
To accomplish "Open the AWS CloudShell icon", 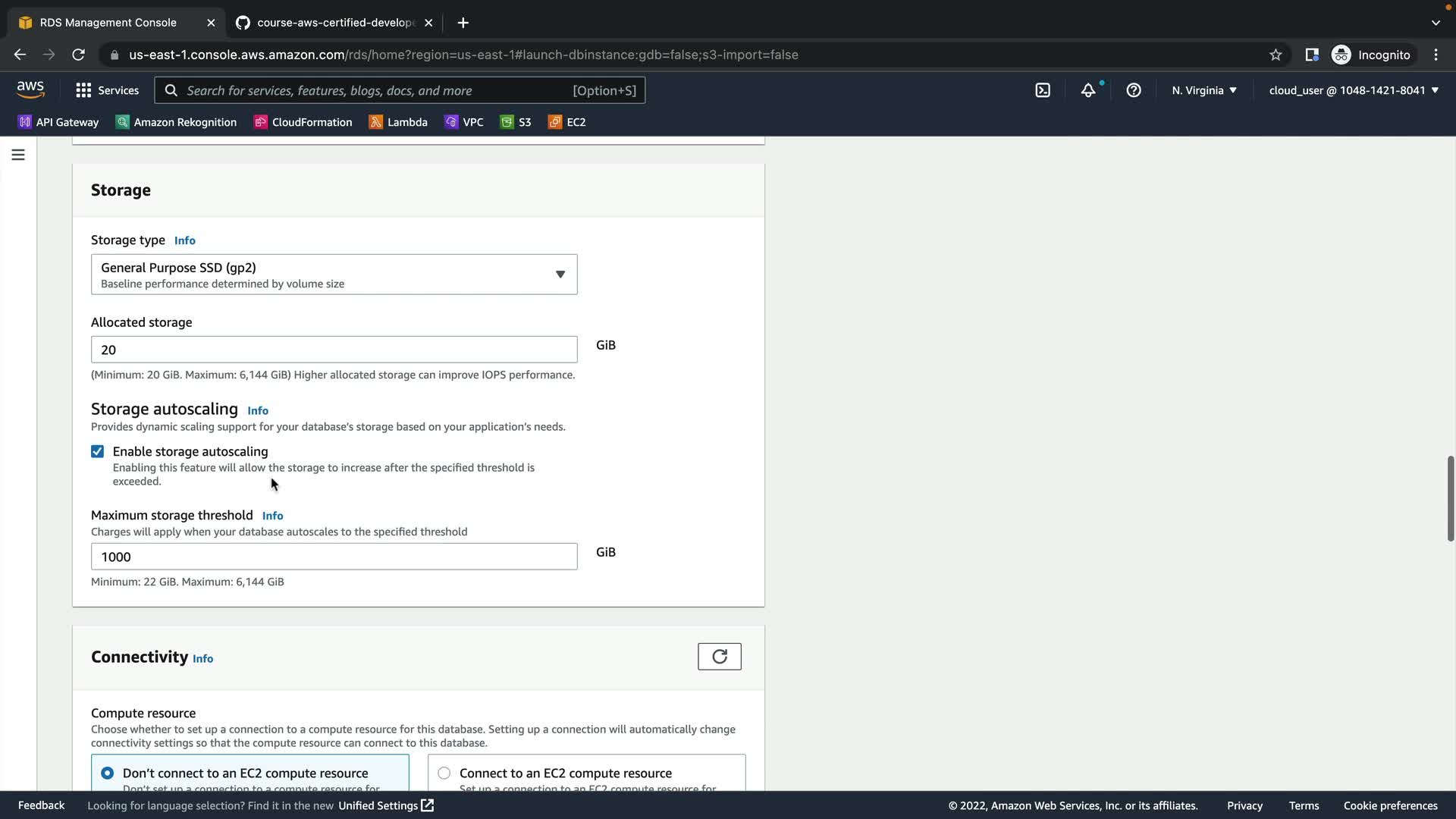I will coord(1043,90).
